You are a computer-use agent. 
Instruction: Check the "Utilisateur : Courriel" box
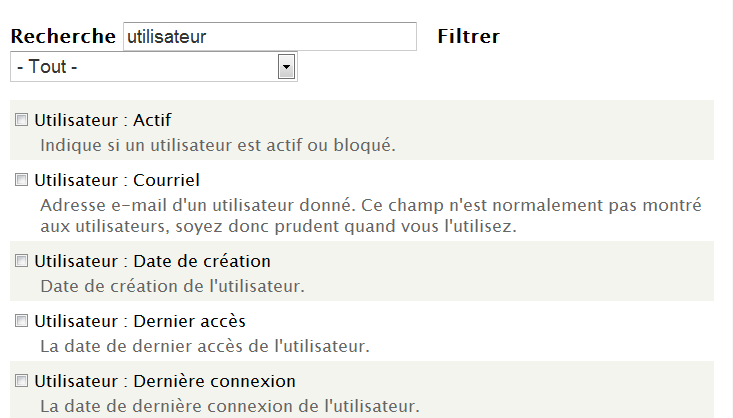[x=21, y=181]
